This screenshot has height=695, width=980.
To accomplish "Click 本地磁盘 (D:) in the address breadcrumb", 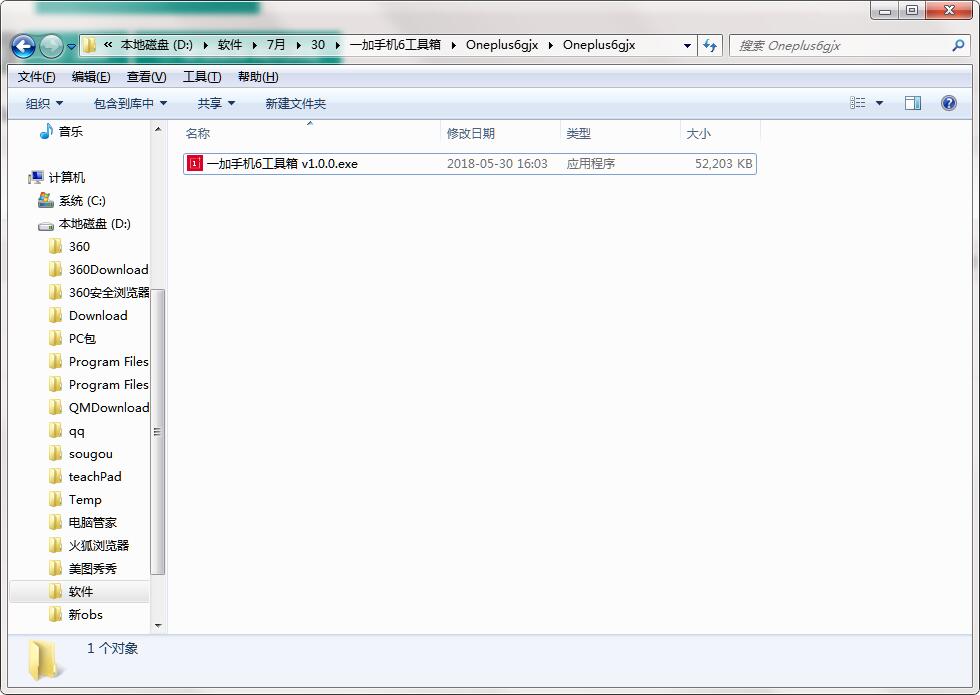I will coord(156,45).
